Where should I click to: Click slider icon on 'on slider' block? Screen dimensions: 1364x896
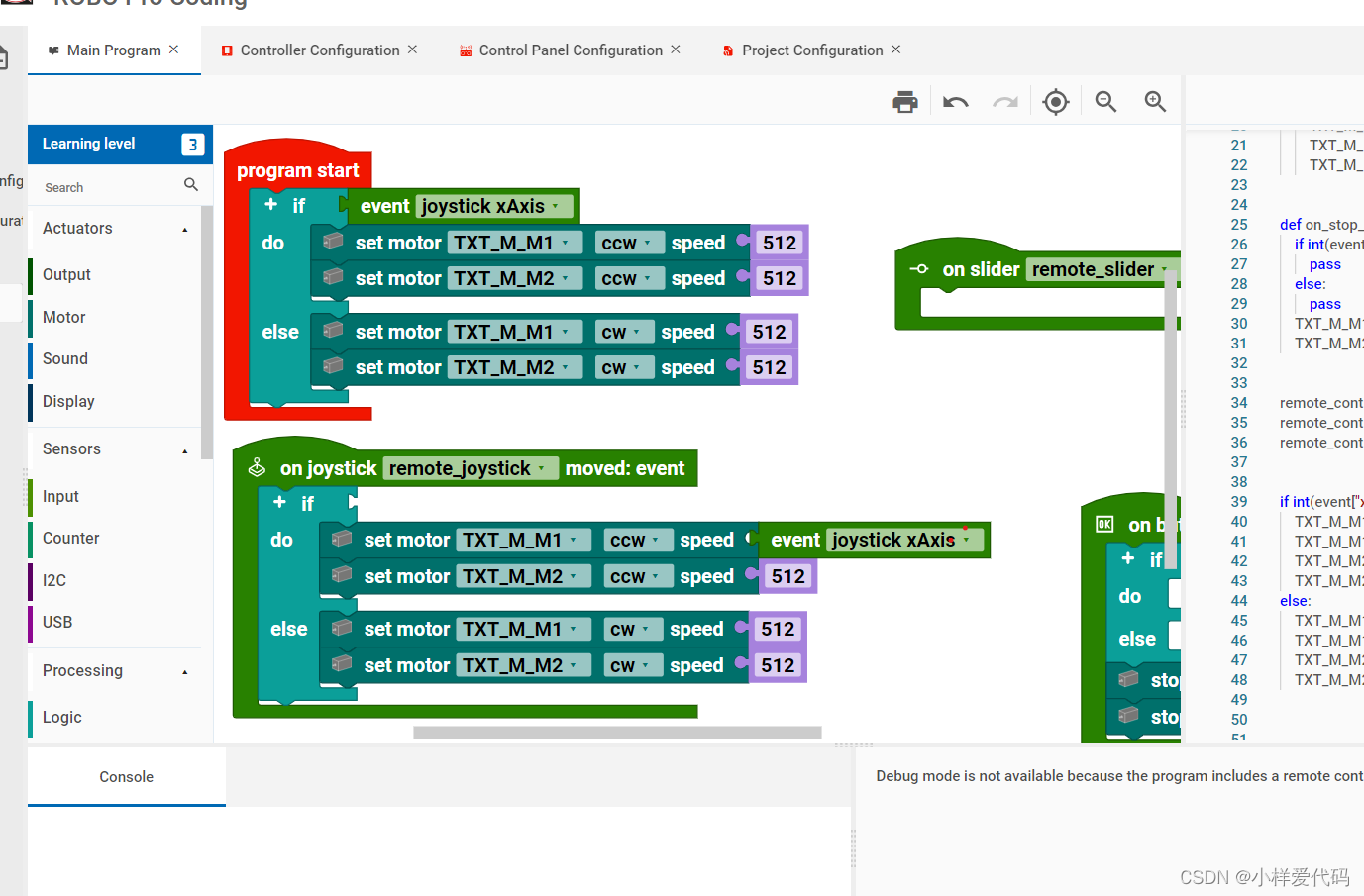pos(918,269)
